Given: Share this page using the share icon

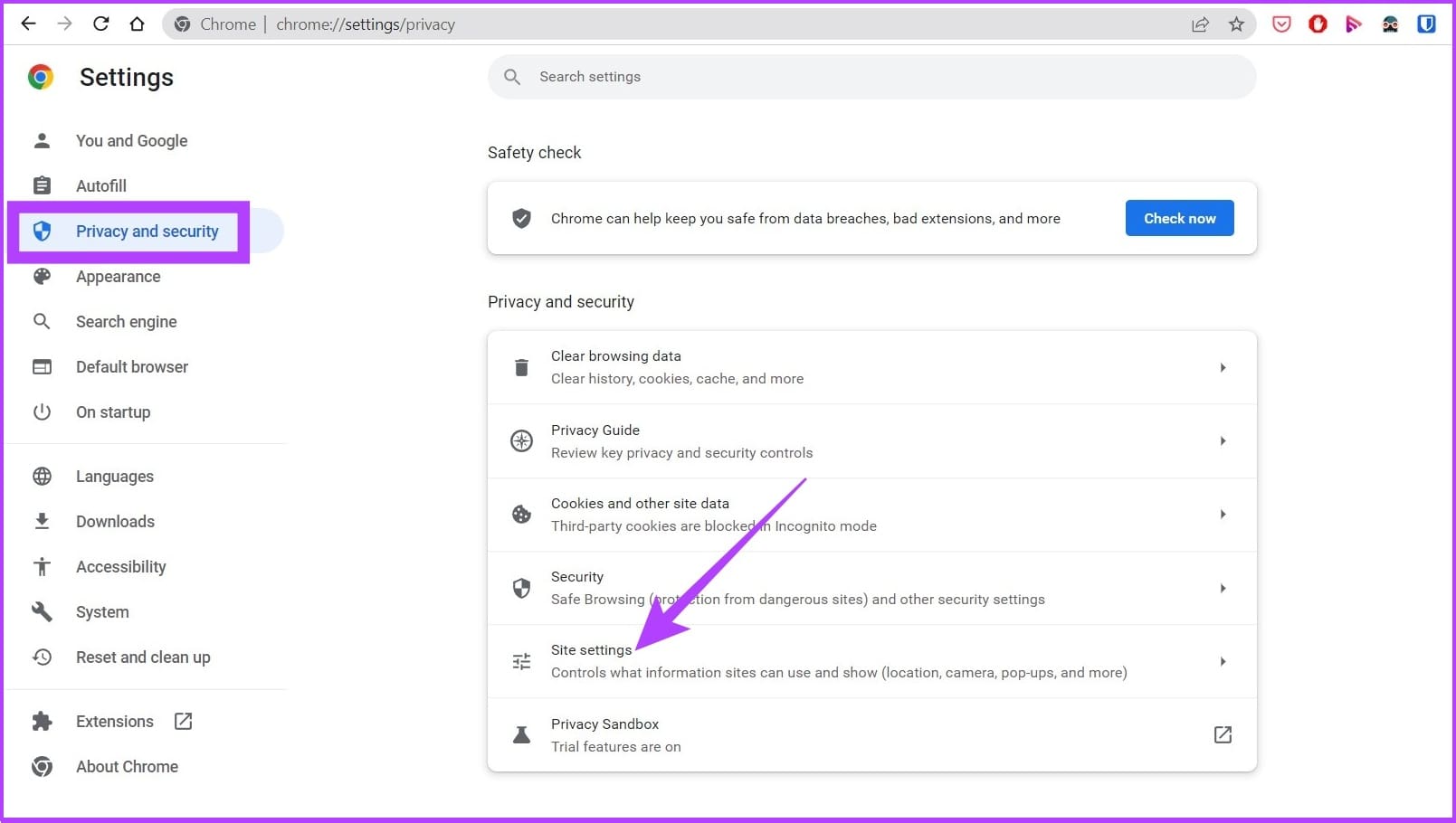Looking at the screenshot, I should tap(1200, 24).
